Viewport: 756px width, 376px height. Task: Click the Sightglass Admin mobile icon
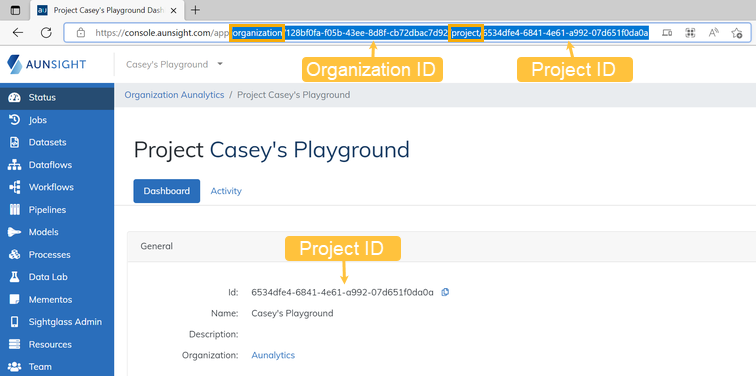[x=14, y=322]
